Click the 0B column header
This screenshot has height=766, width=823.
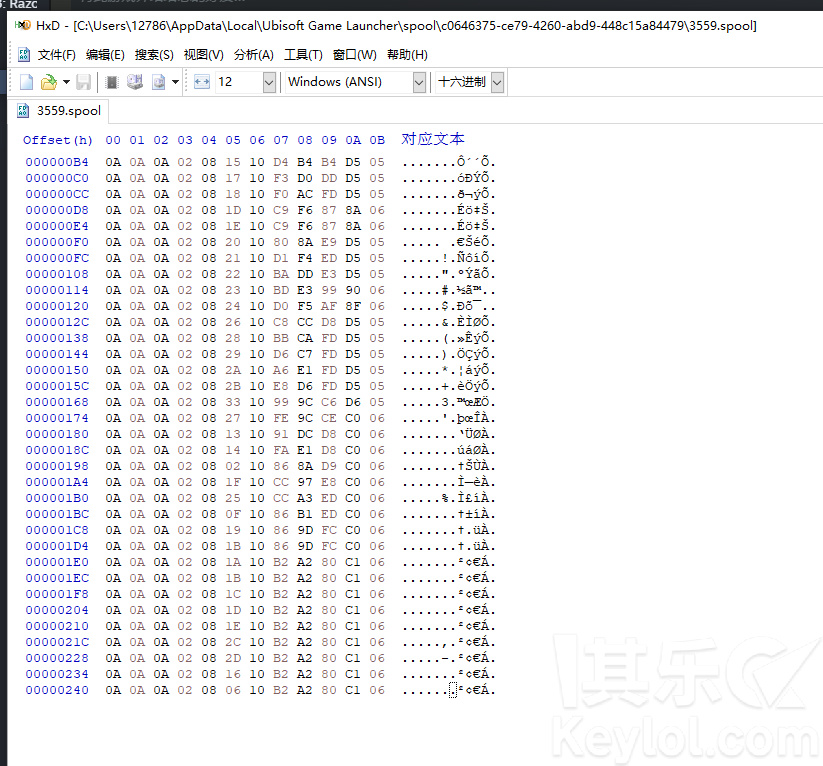pyautogui.click(x=377, y=140)
